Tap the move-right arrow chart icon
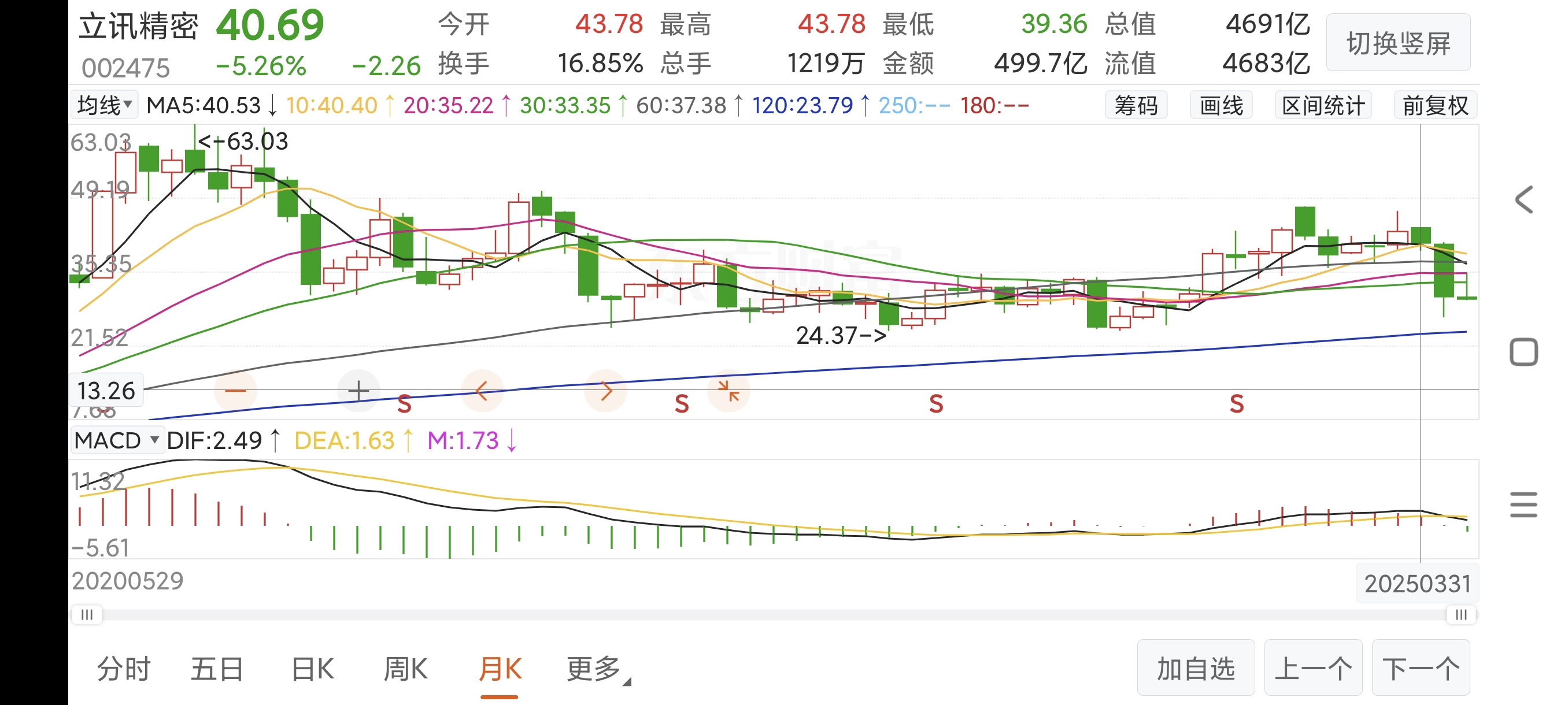 click(x=605, y=391)
